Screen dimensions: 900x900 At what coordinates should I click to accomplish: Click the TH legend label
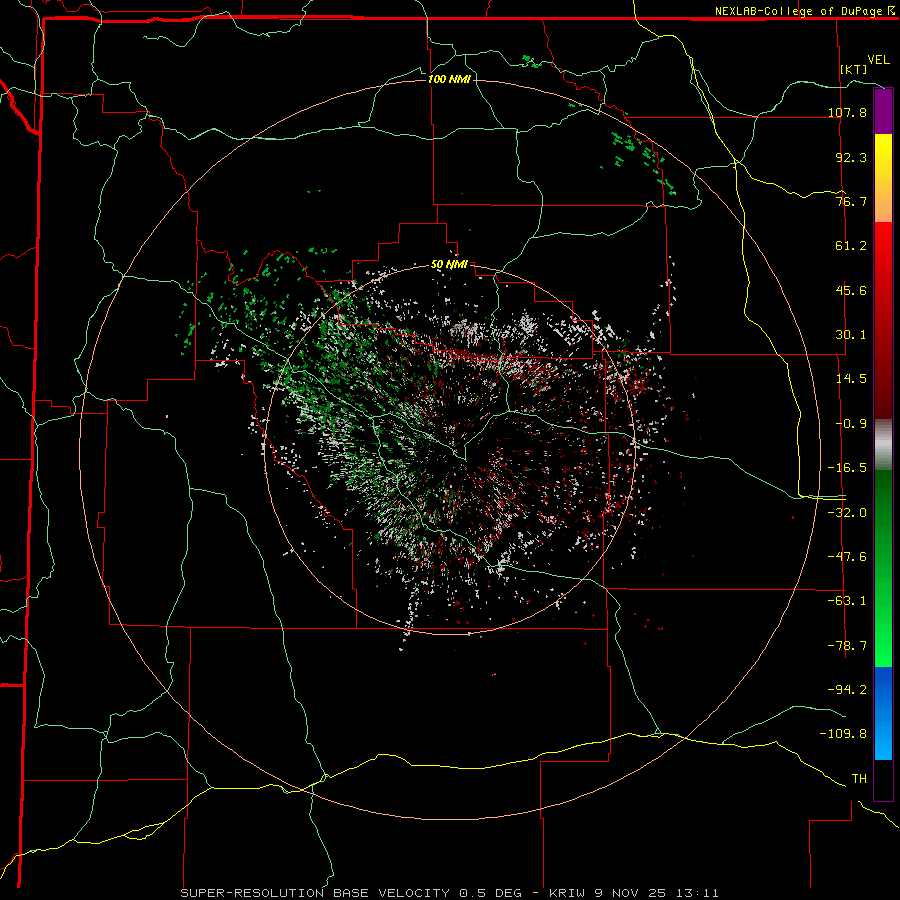[x=859, y=779]
